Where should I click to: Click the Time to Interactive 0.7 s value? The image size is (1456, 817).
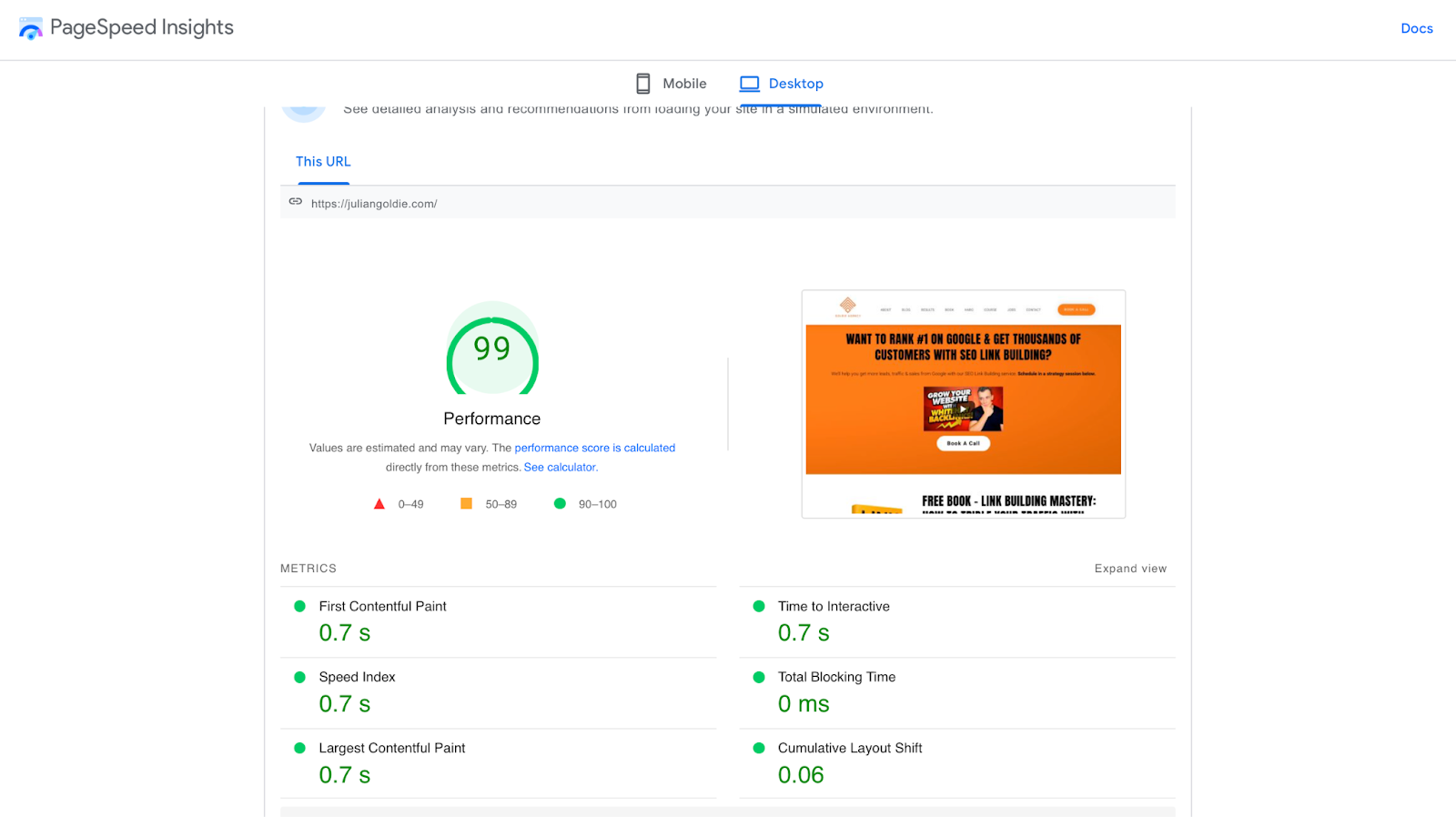click(x=804, y=633)
